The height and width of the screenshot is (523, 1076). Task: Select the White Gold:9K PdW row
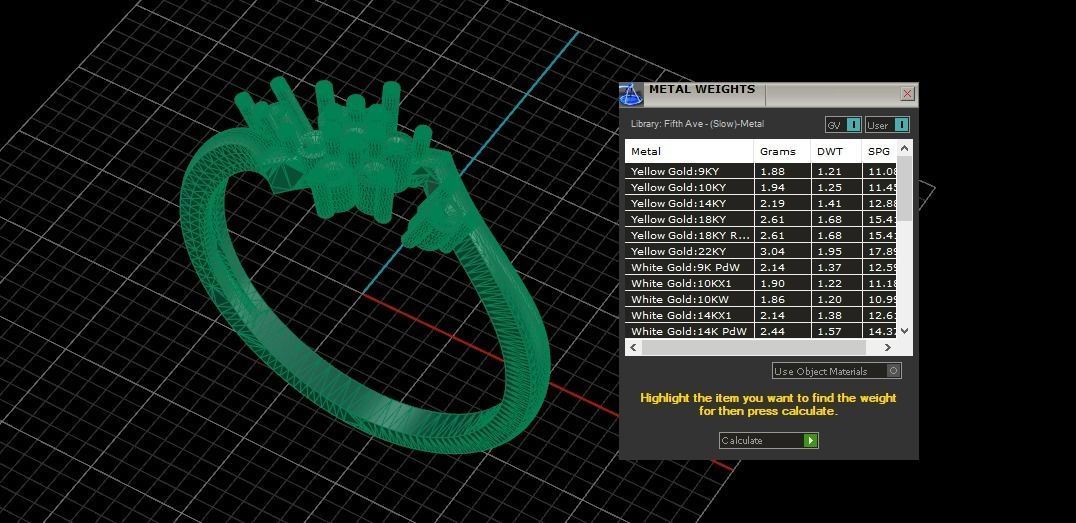point(760,268)
